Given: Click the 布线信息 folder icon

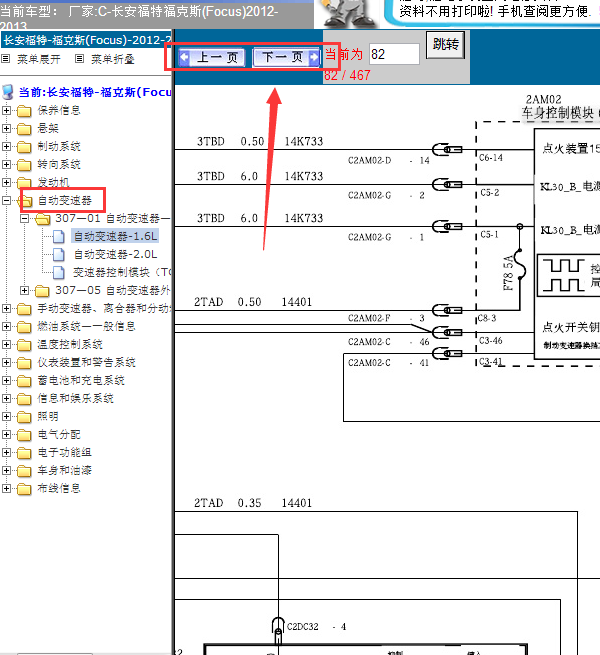Looking at the screenshot, I should tap(24, 489).
